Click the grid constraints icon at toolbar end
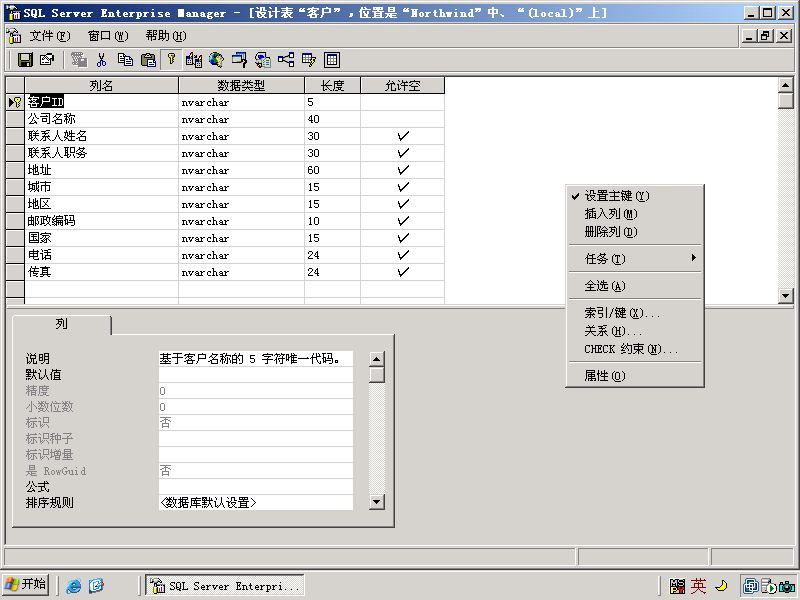The width and height of the screenshot is (800, 600). pos(332,60)
